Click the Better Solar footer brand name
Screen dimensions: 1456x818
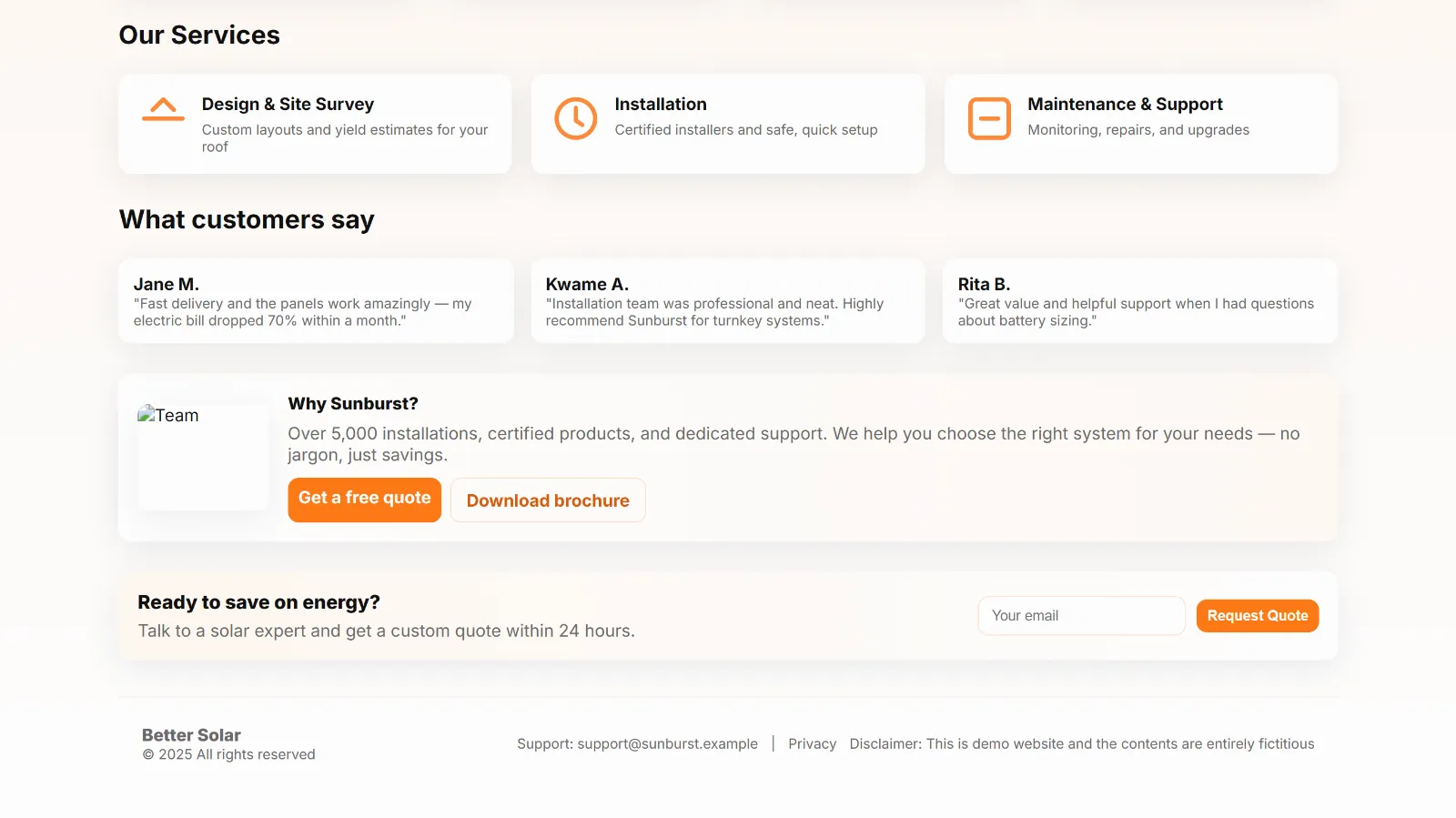click(191, 735)
